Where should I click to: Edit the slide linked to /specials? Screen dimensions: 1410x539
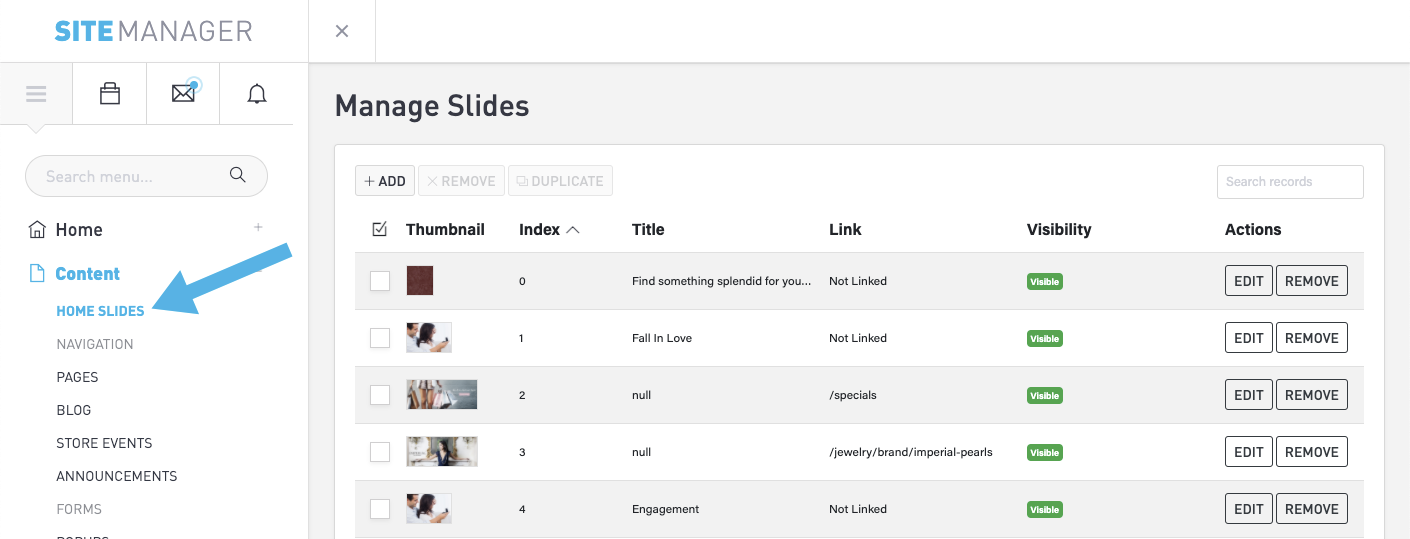click(1248, 395)
